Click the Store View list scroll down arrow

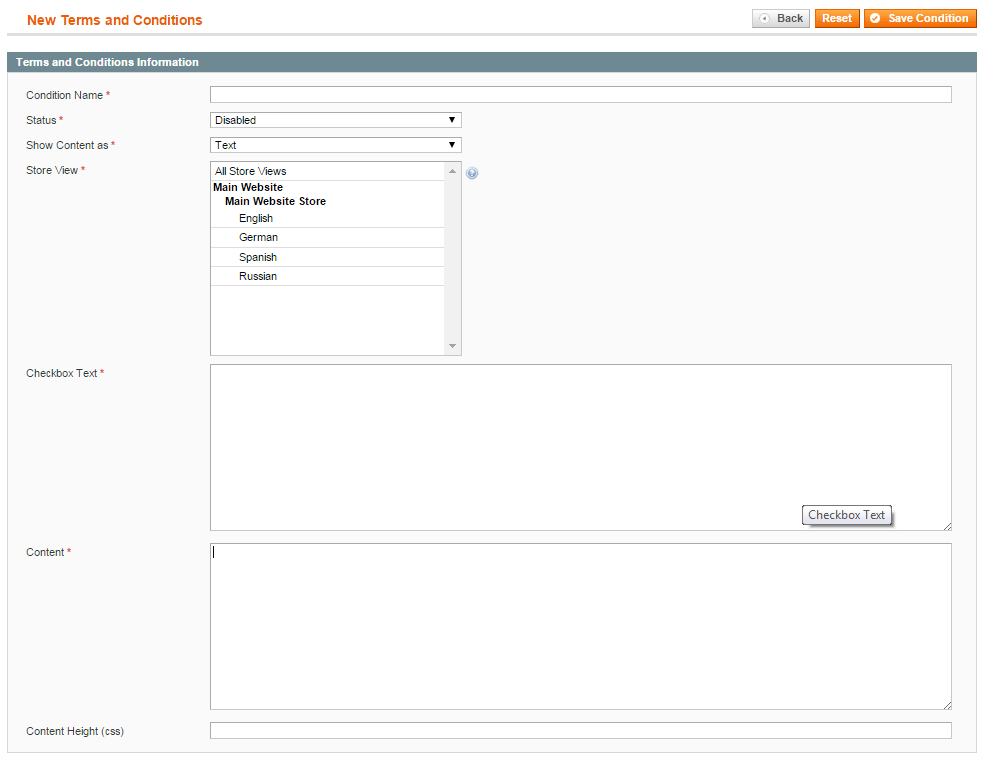(452, 346)
